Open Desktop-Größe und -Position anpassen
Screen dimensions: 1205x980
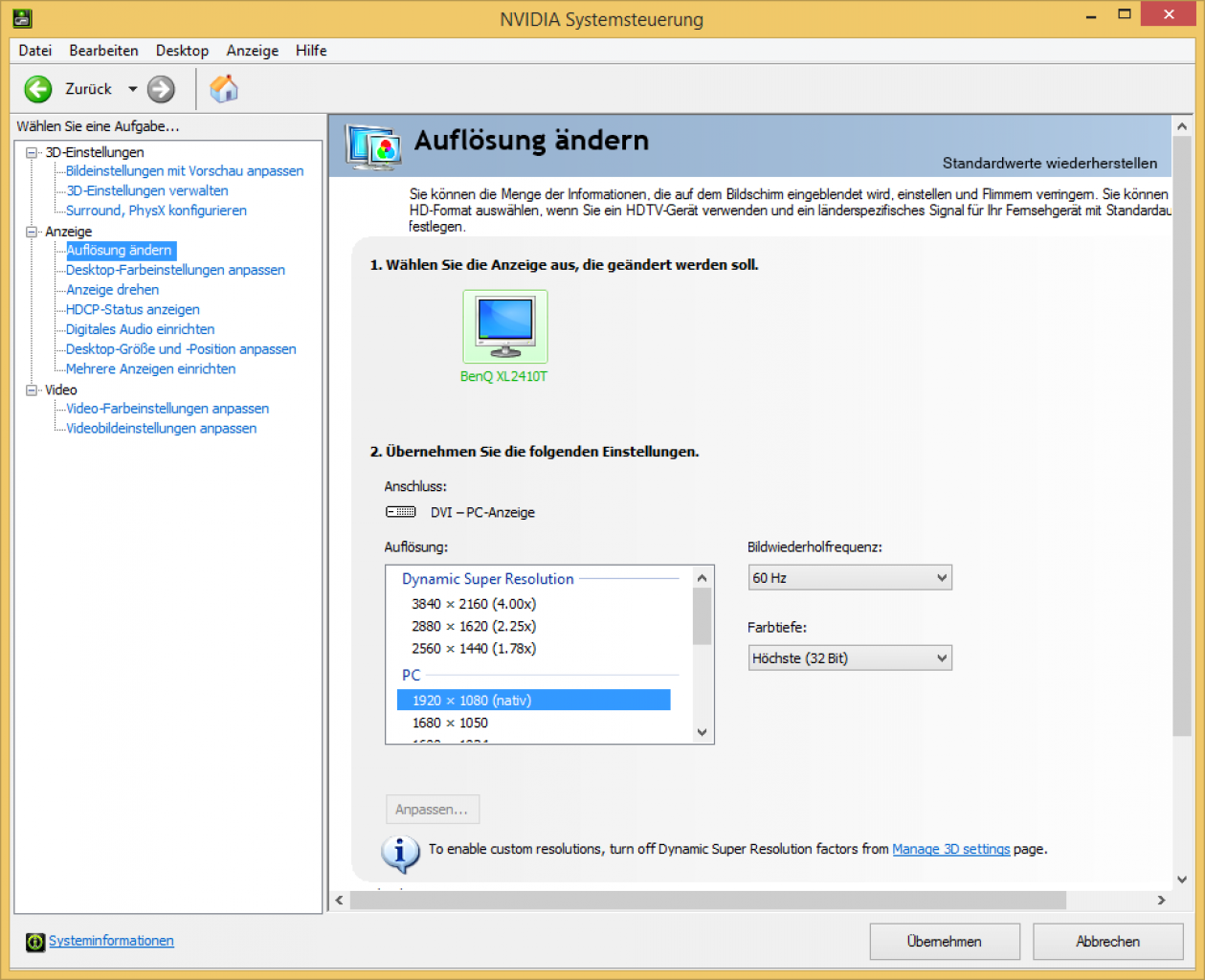181,349
